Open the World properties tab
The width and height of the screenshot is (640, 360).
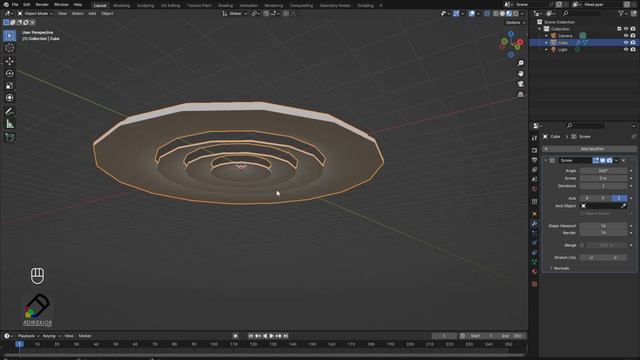[534, 189]
